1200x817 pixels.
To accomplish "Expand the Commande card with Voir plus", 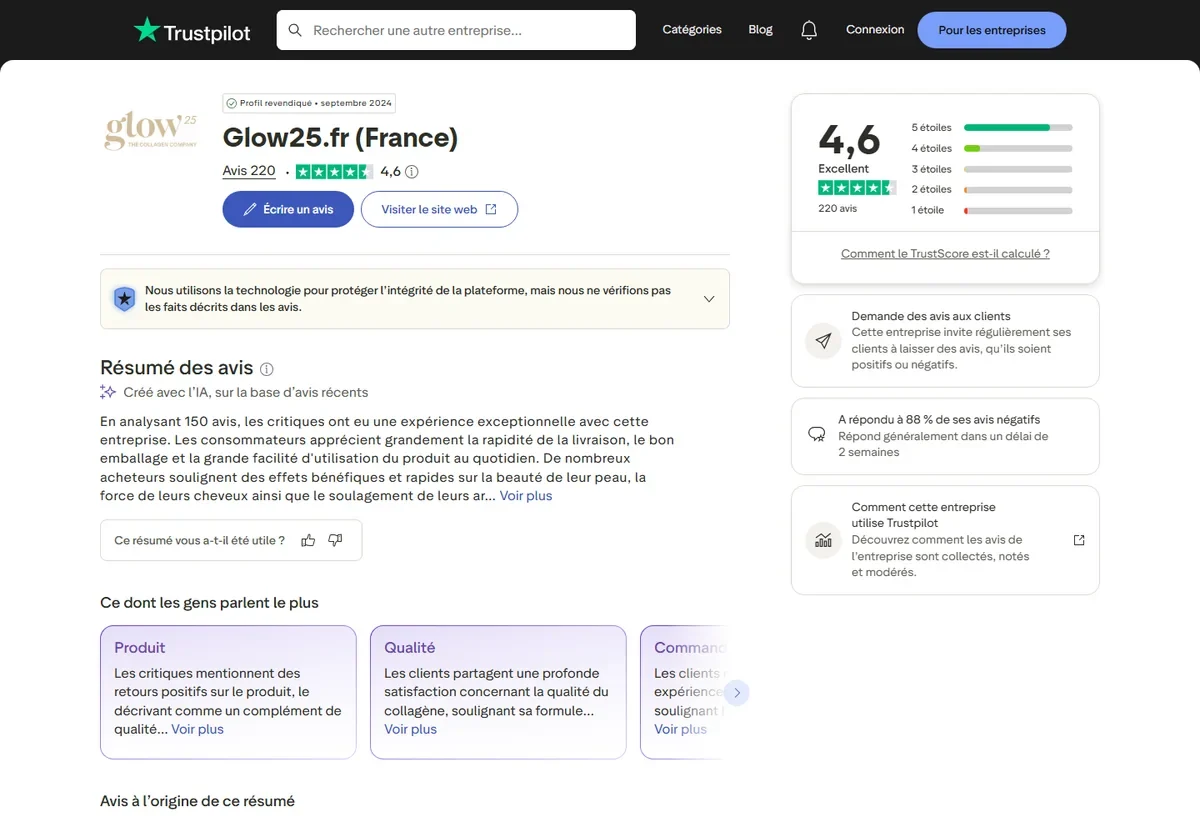I will click(x=681, y=729).
